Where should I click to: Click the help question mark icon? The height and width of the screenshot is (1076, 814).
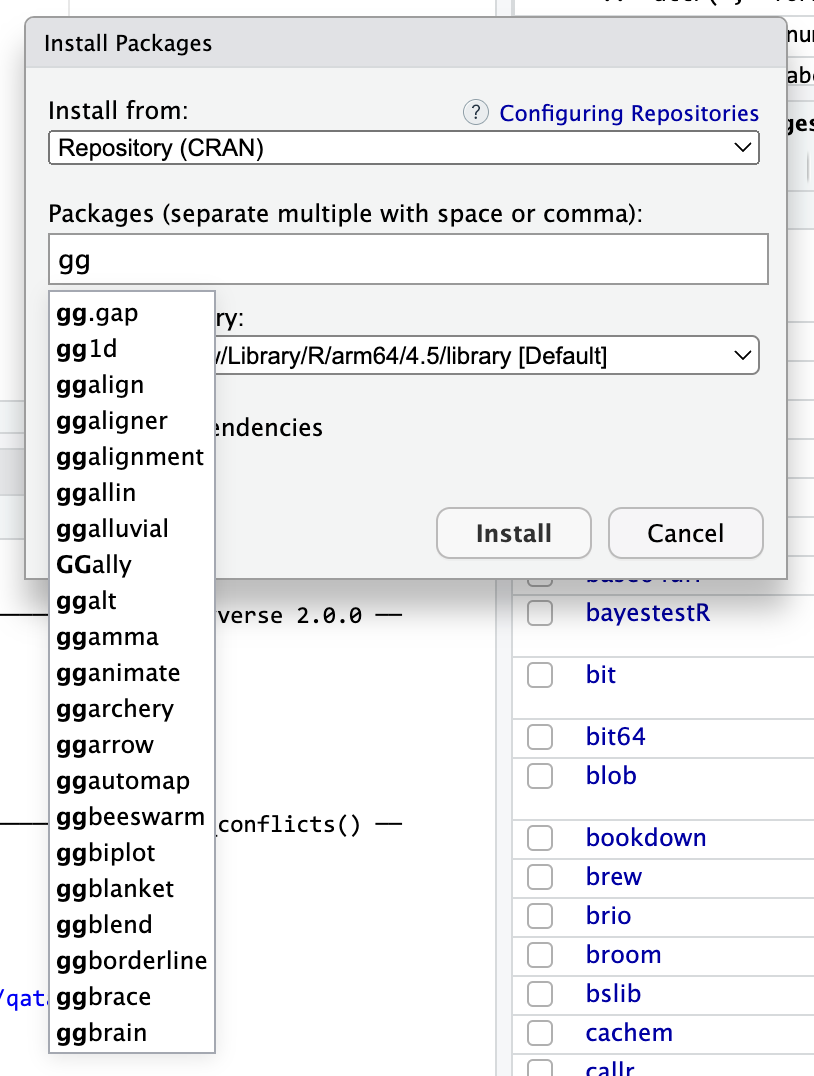point(476,113)
